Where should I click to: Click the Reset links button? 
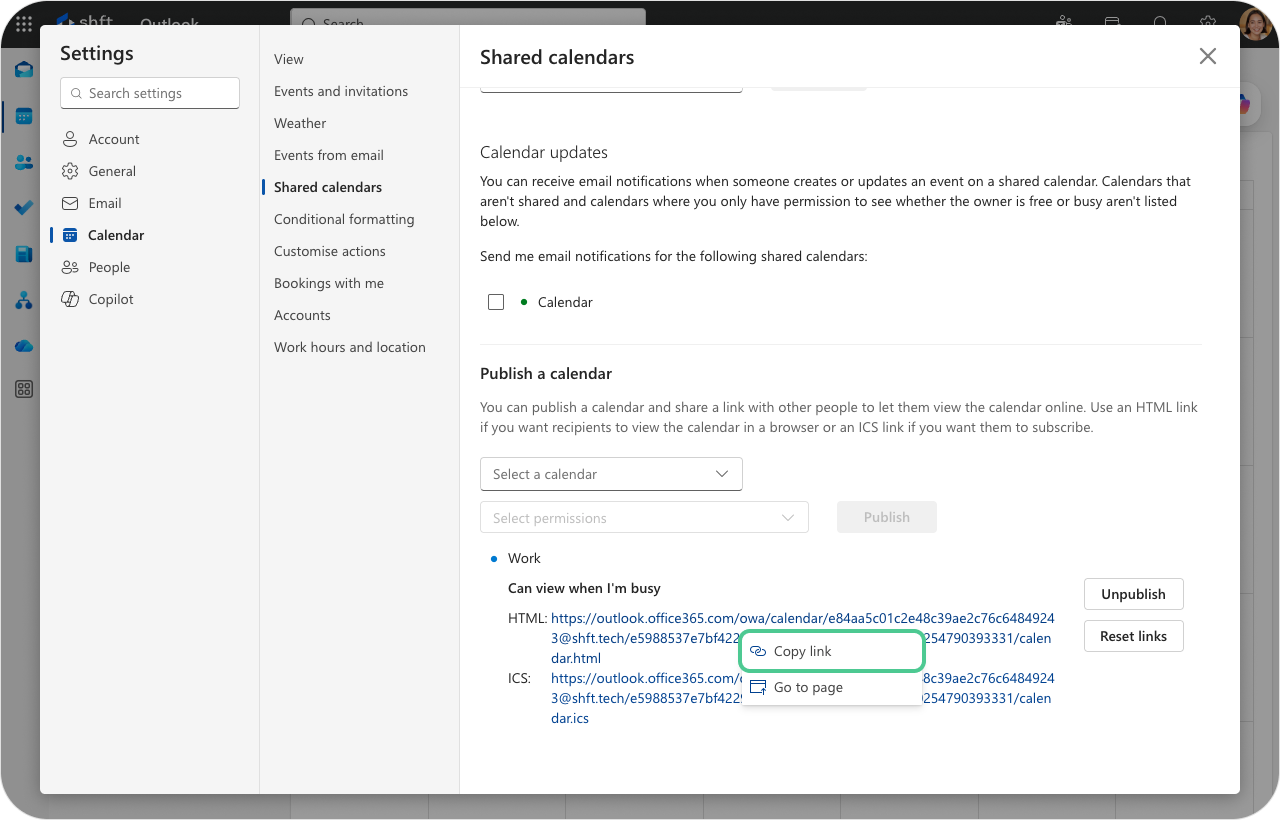1133,636
